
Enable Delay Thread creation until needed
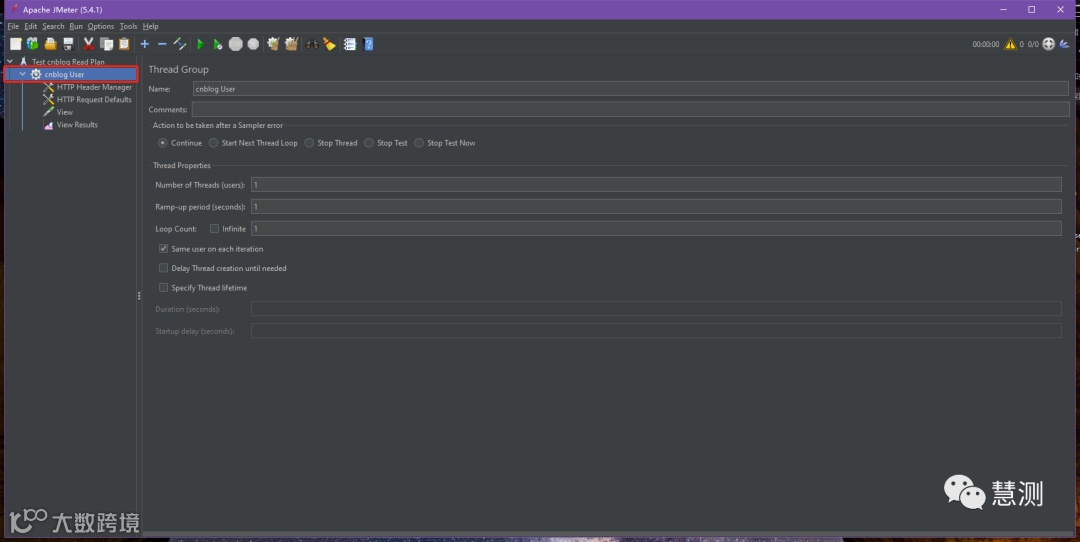[163, 268]
